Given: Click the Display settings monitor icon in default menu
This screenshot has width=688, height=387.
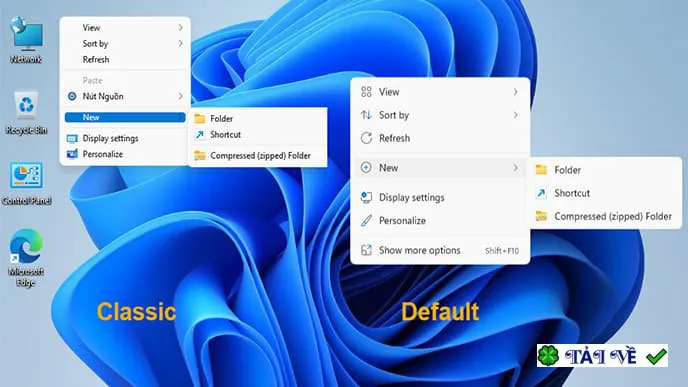Looking at the screenshot, I should tap(366, 197).
